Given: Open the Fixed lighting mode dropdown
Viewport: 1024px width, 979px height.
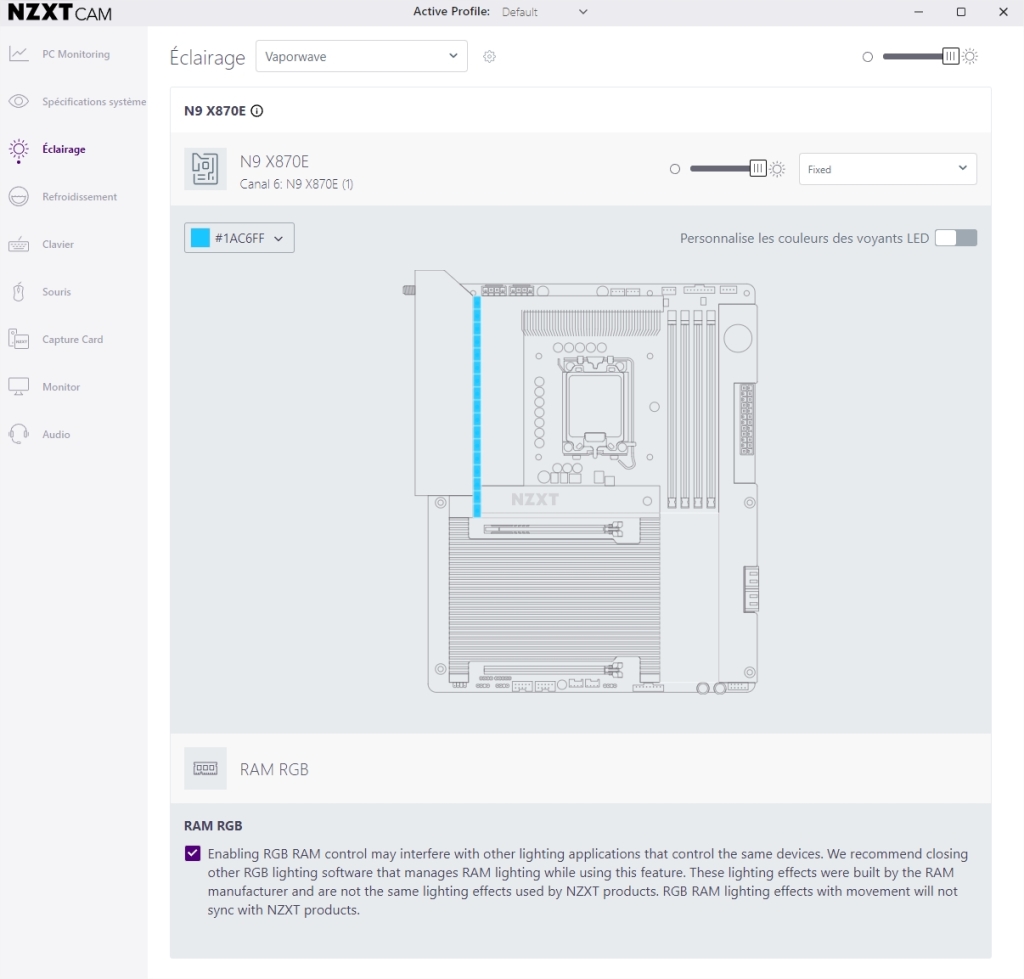Looking at the screenshot, I should pyautogui.click(x=888, y=169).
